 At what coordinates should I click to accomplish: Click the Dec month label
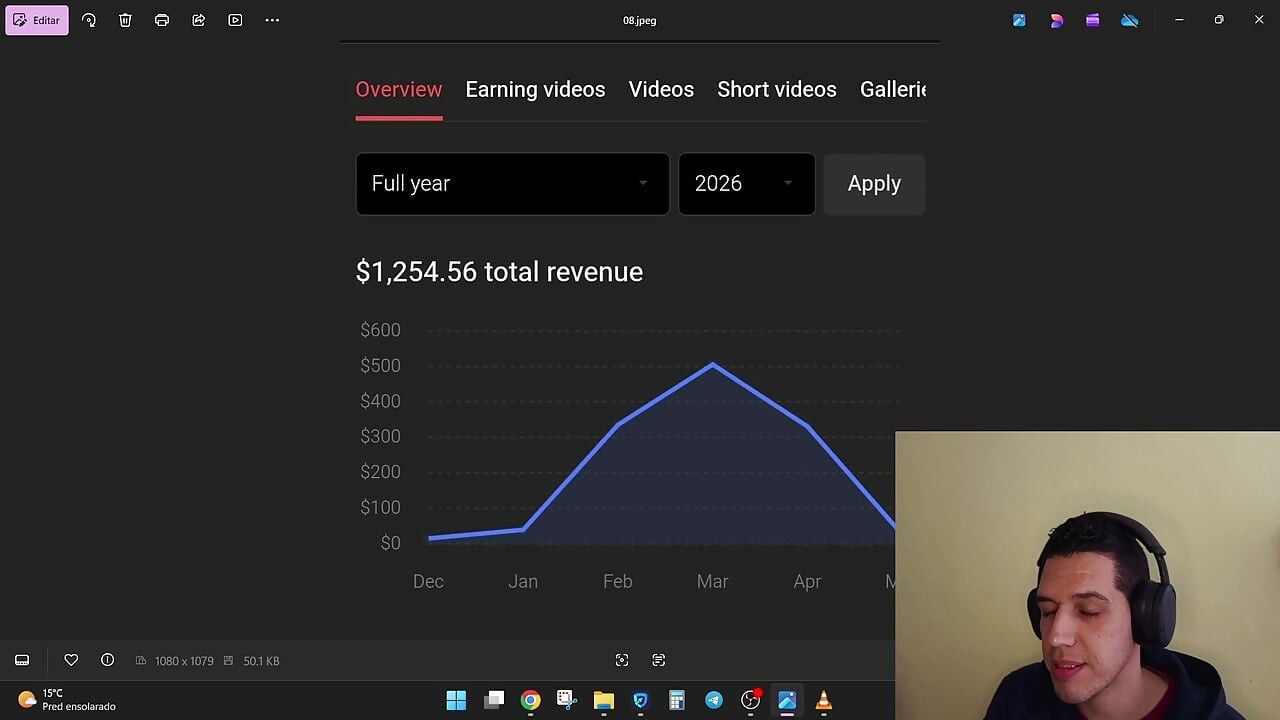point(428,581)
